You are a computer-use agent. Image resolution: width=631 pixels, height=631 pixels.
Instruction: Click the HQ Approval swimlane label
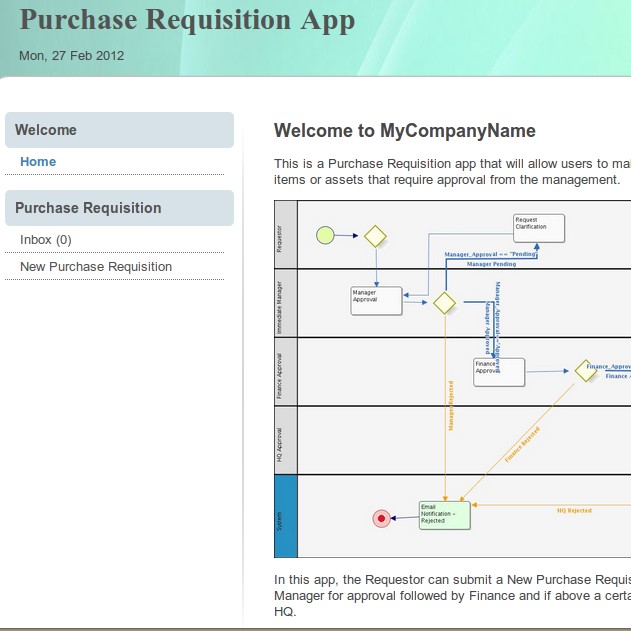point(286,440)
